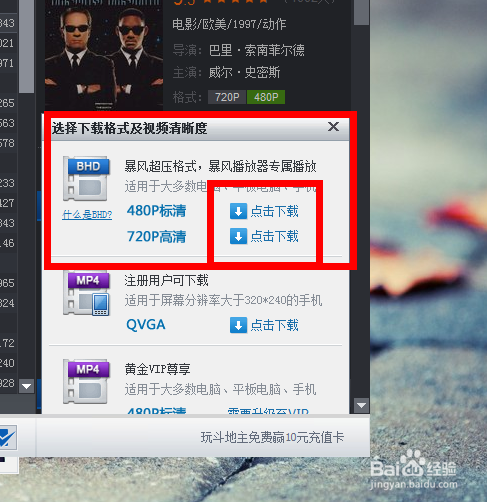Viewport: 487px width, 502px height.
Task: Click the 720P高清 download arrow icon
Action: pyautogui.click(x=238, y=236)
